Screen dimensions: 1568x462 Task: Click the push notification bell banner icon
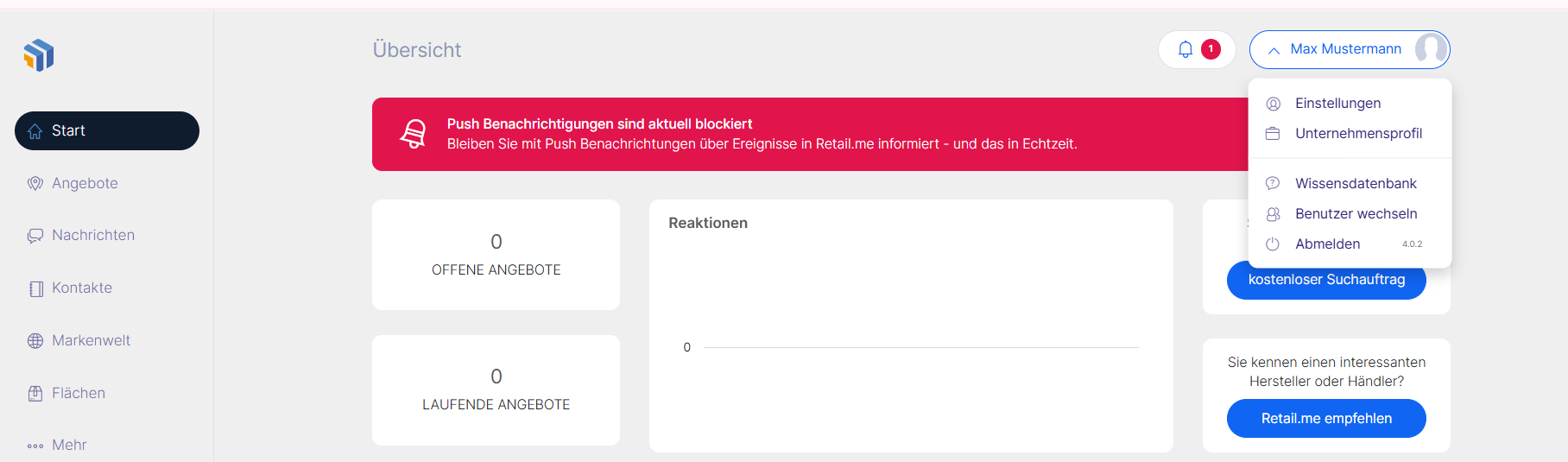414,135
